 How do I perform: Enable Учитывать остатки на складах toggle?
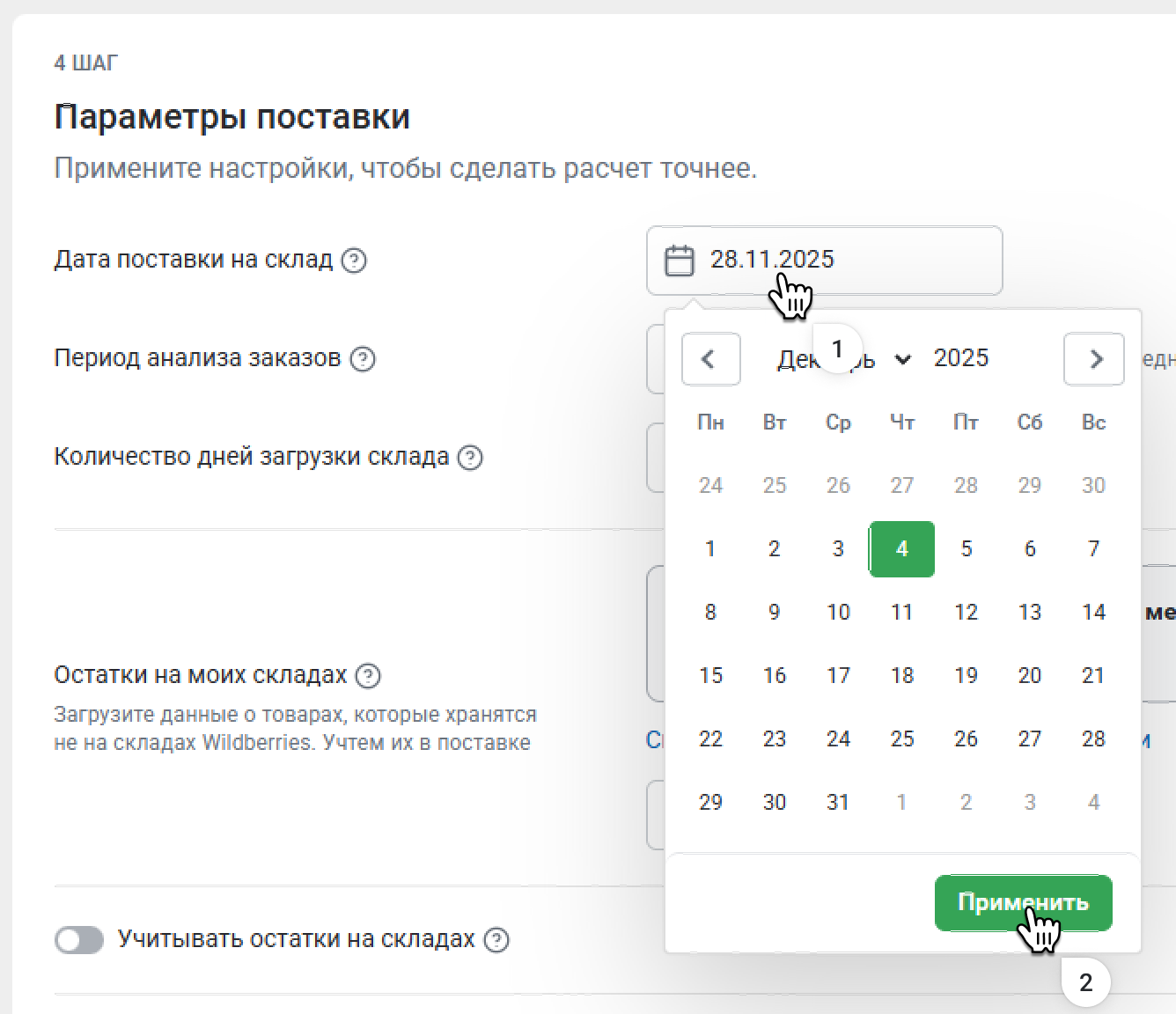tap(79, 940)
